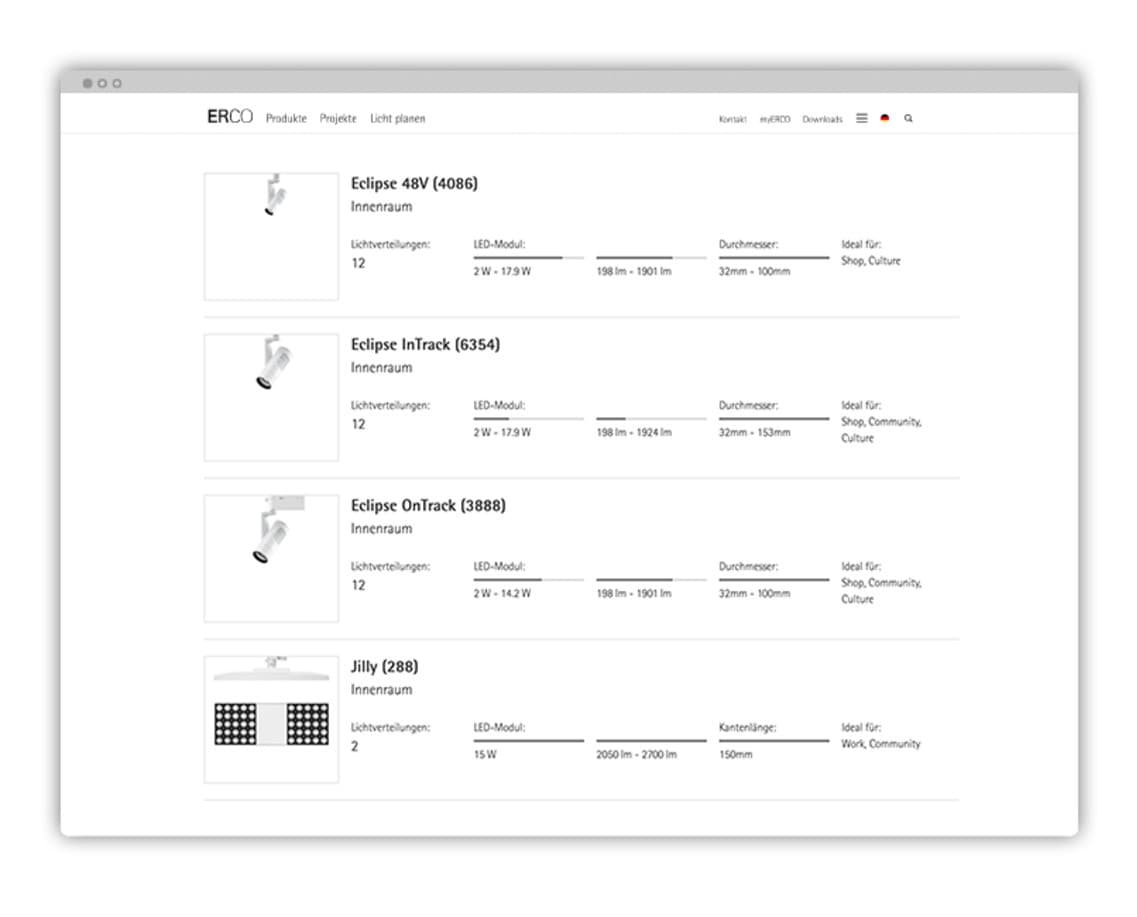Open Eclipse 48V (4086) product title
This screenshot has width=1137, height=917.
pyautogui.click(x=414, y=183)
